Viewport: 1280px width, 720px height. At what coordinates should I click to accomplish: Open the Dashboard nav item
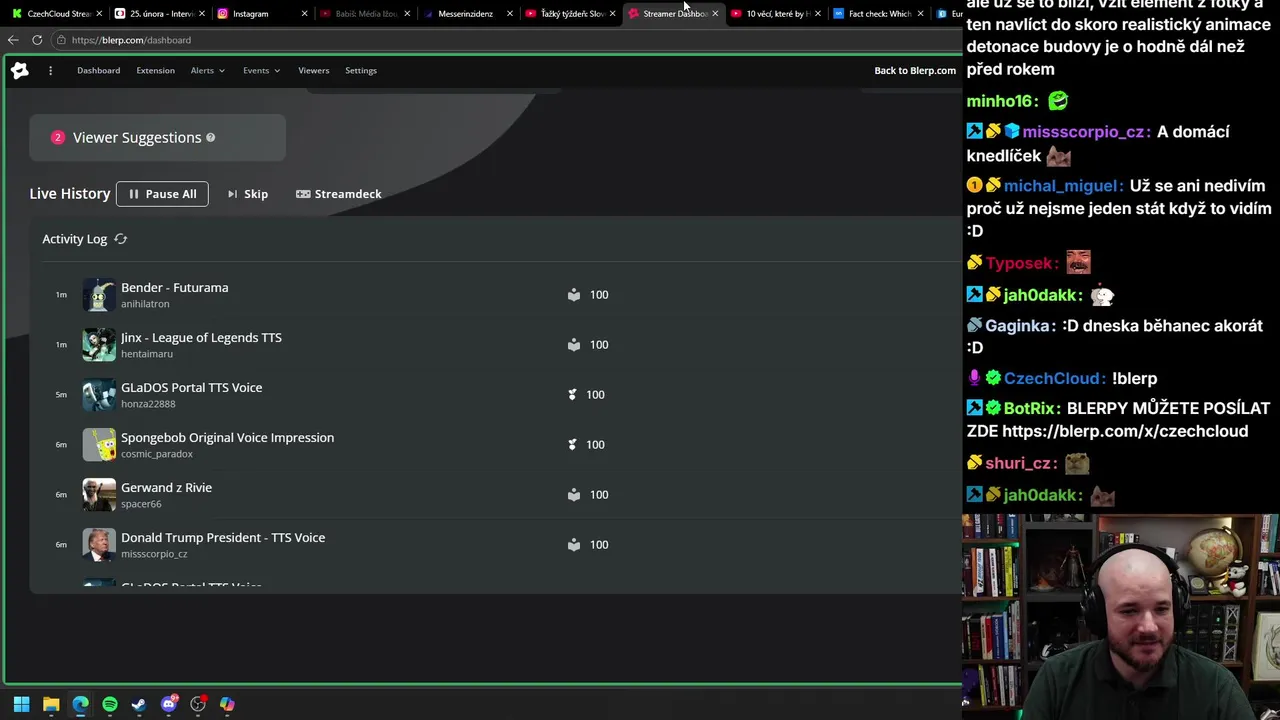tap(98, 70)
